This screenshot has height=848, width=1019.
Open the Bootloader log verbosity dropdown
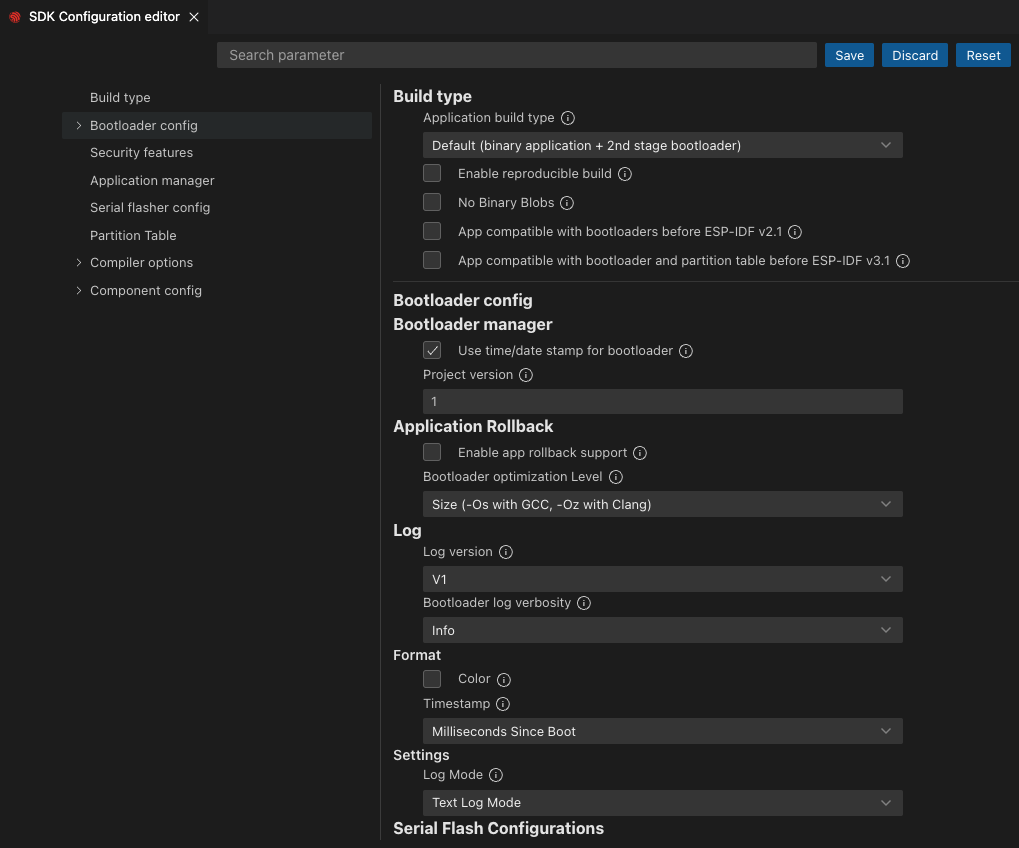coord(662,631)
